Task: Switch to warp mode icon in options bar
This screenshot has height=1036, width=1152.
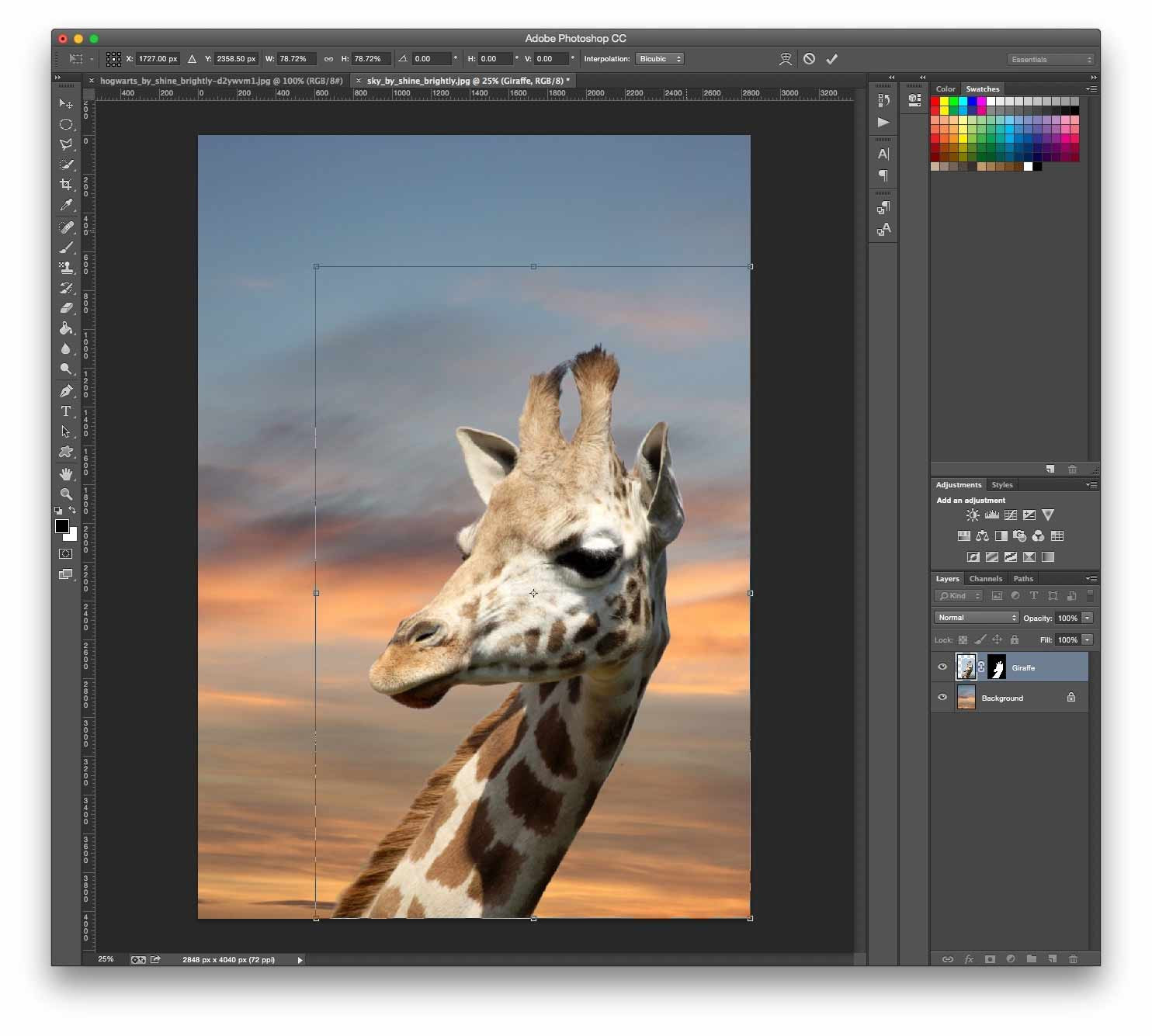Action: click(786, 59)
